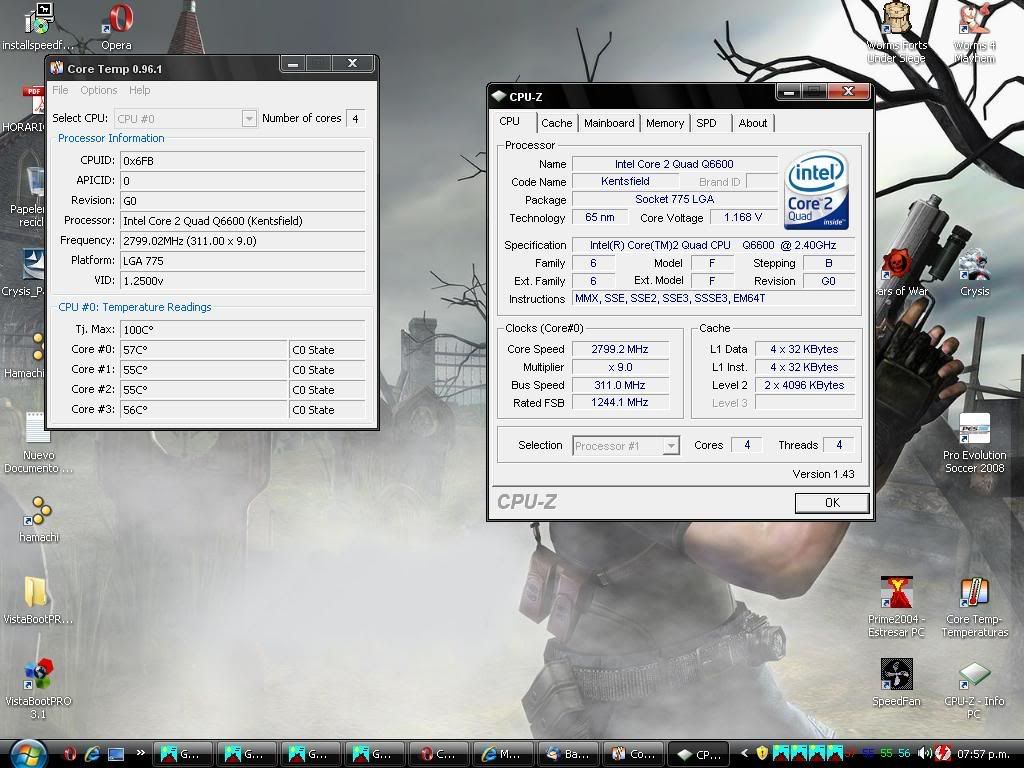Expand the Quick Launch overflow chevron
The width and height of the screenshot is (1024, 768).
(x=140, y=752)
